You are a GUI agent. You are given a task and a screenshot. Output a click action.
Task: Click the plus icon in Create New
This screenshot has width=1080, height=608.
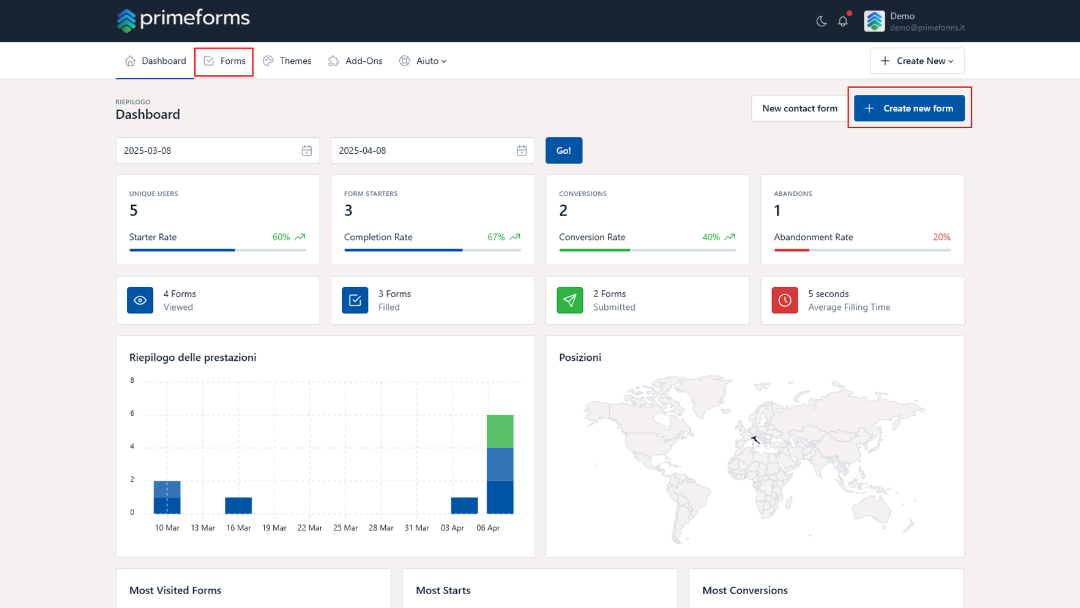[x=885, y=61]
